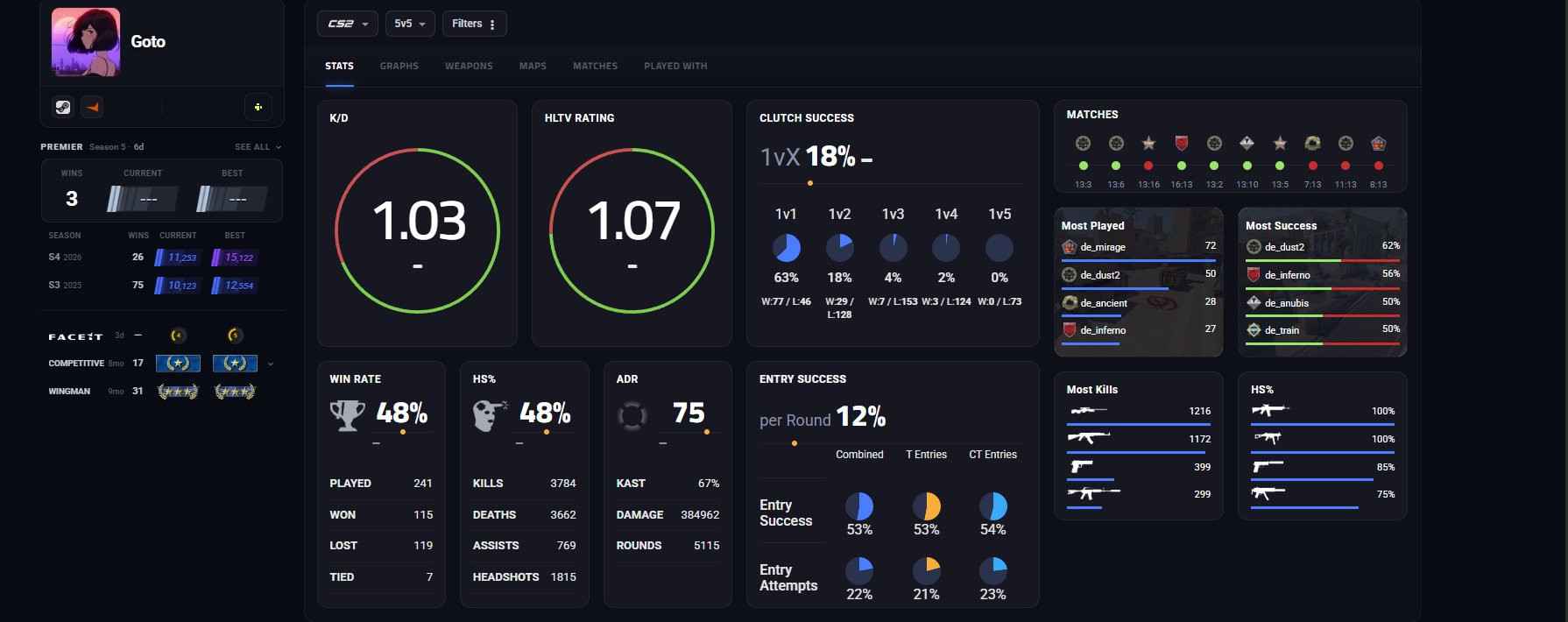This screenshot has width=1568, height=622.
Task: Click the green result dot above 13:2
Action: (x=1213, y=166)
